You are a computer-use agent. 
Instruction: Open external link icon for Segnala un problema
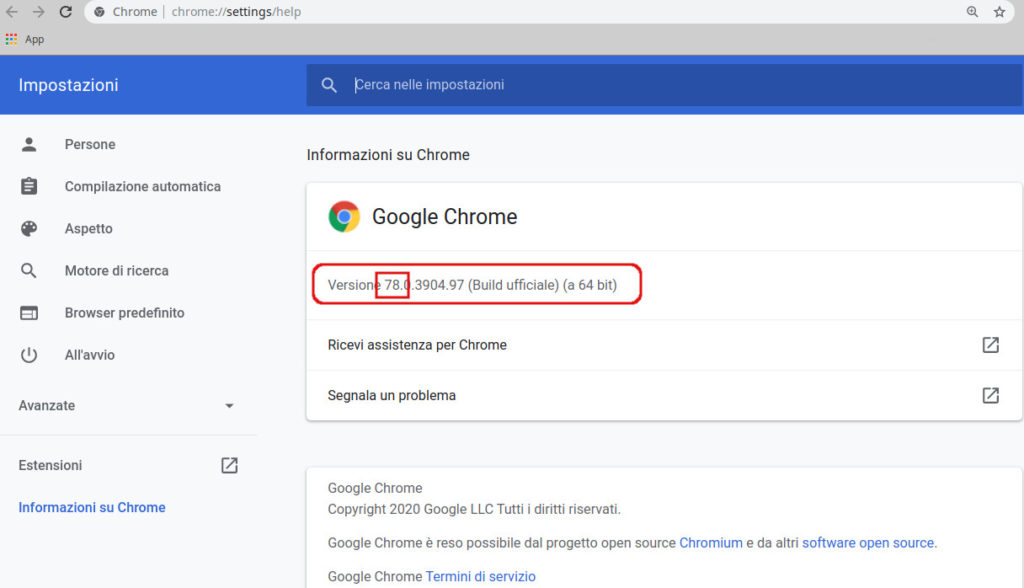pyautogui.click(x=991, y=395)
